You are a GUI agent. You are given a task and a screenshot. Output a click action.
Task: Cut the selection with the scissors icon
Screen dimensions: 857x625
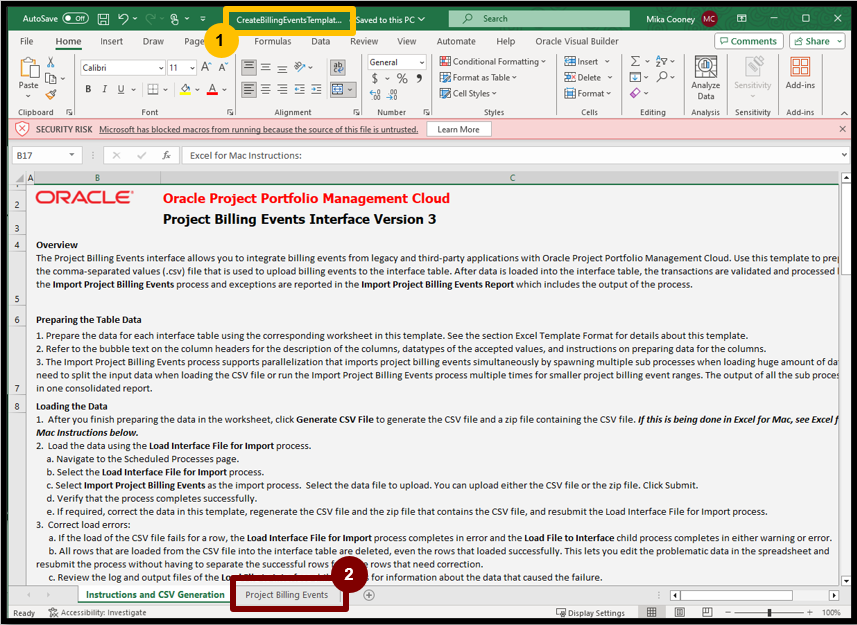click(x=51, y=62)
